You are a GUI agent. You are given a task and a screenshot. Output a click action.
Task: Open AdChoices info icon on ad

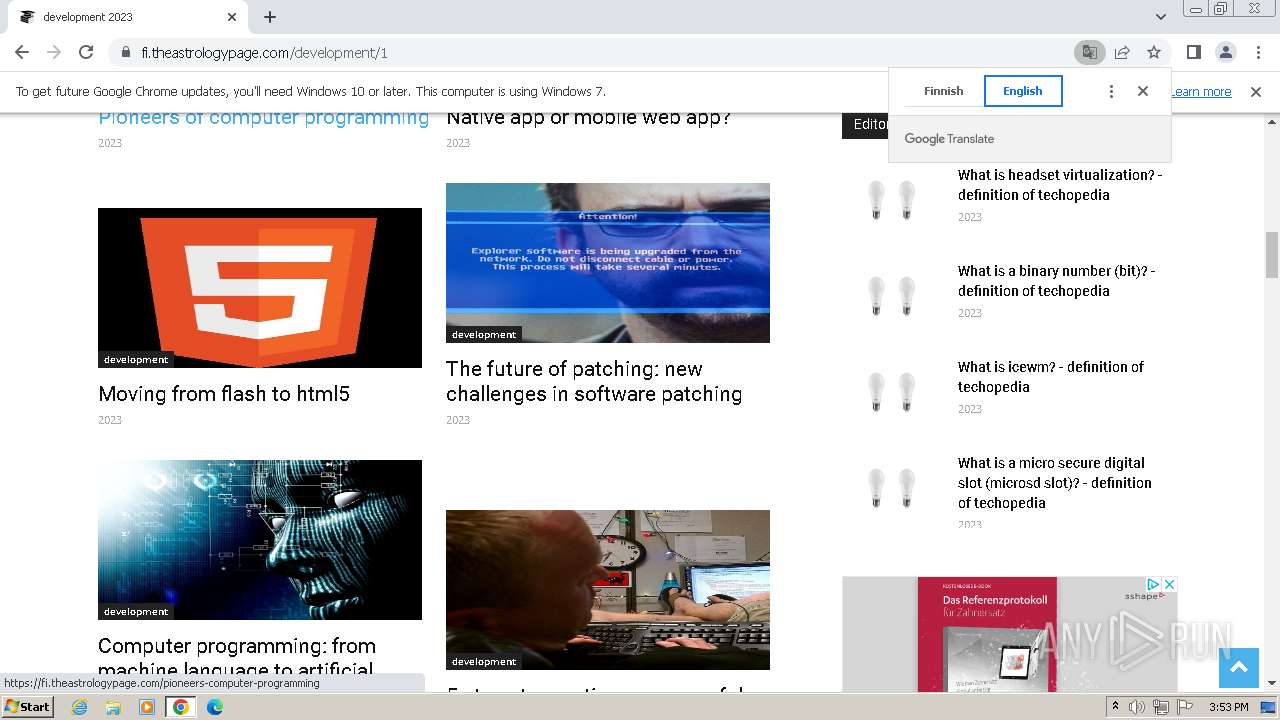click(1153, 584)
